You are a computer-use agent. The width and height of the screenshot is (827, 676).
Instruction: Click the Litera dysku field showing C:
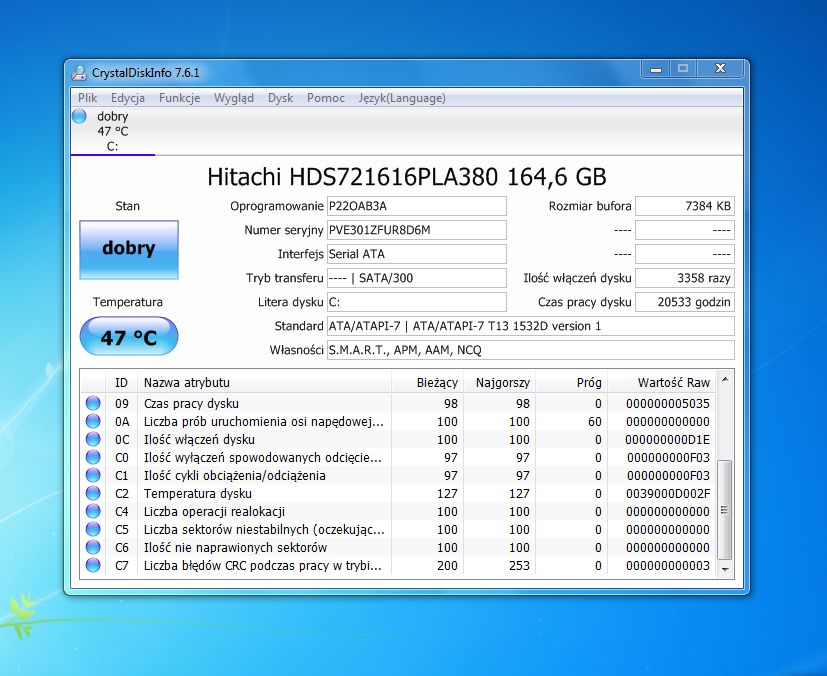coord(417,302)
